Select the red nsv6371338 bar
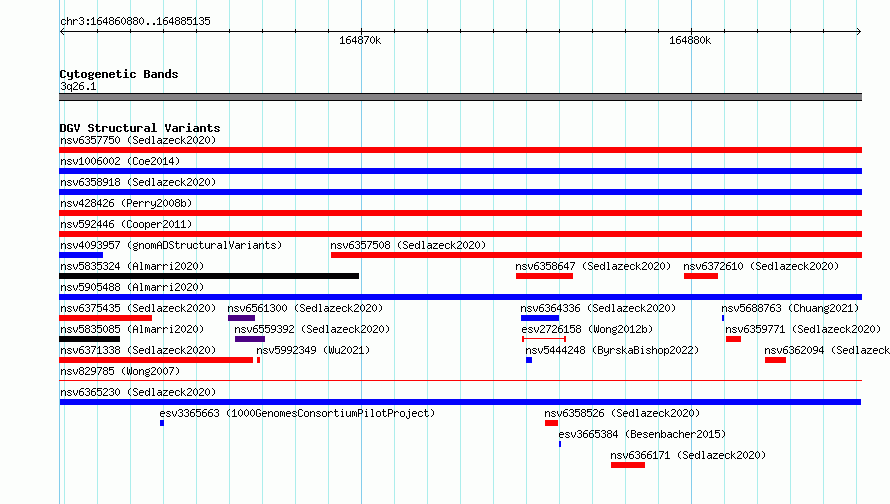Image resolution: width=890 pixels, height=504 pixels. [x=156, y=360]
